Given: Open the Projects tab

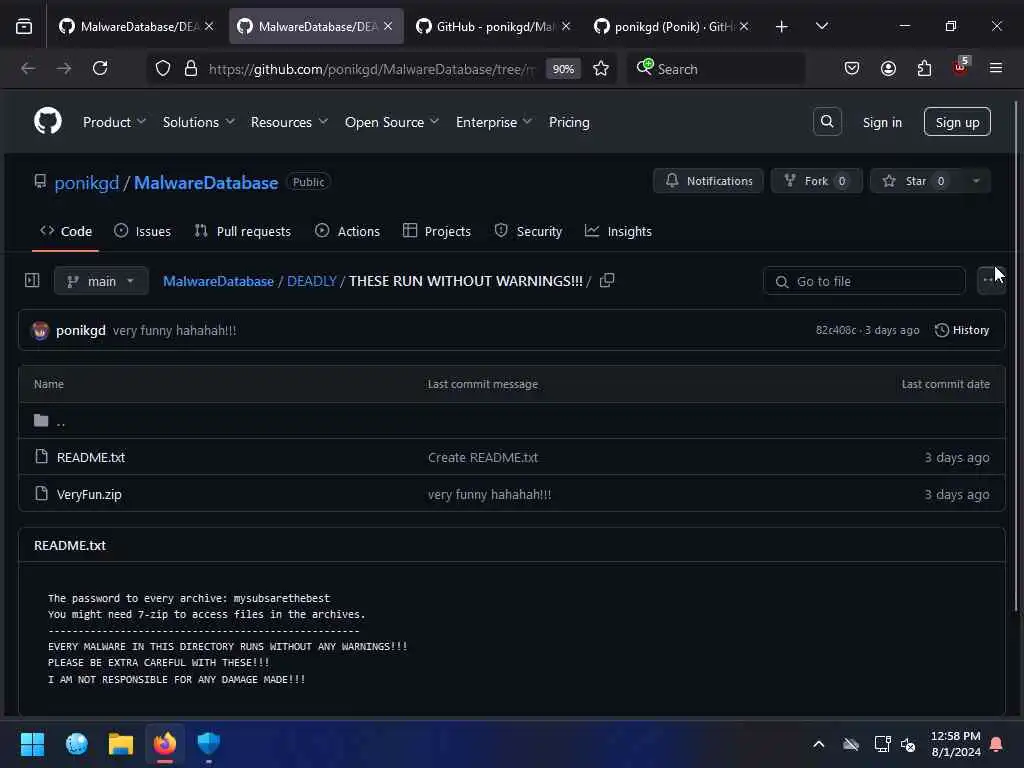Looking at the screenshot, I should point(437,231).
